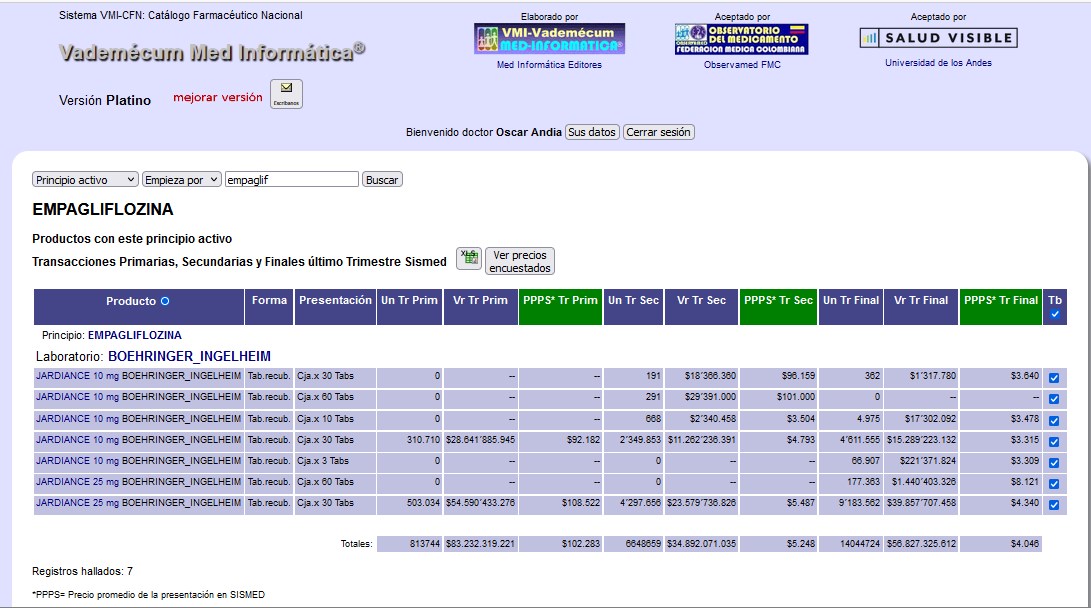Toggle checkbox for Jardiance 10 mg row with 310.710 units
Image resolution: width=1091 pixels, height=608 pixels.
pyautogui.click(x=1054, y=442)
